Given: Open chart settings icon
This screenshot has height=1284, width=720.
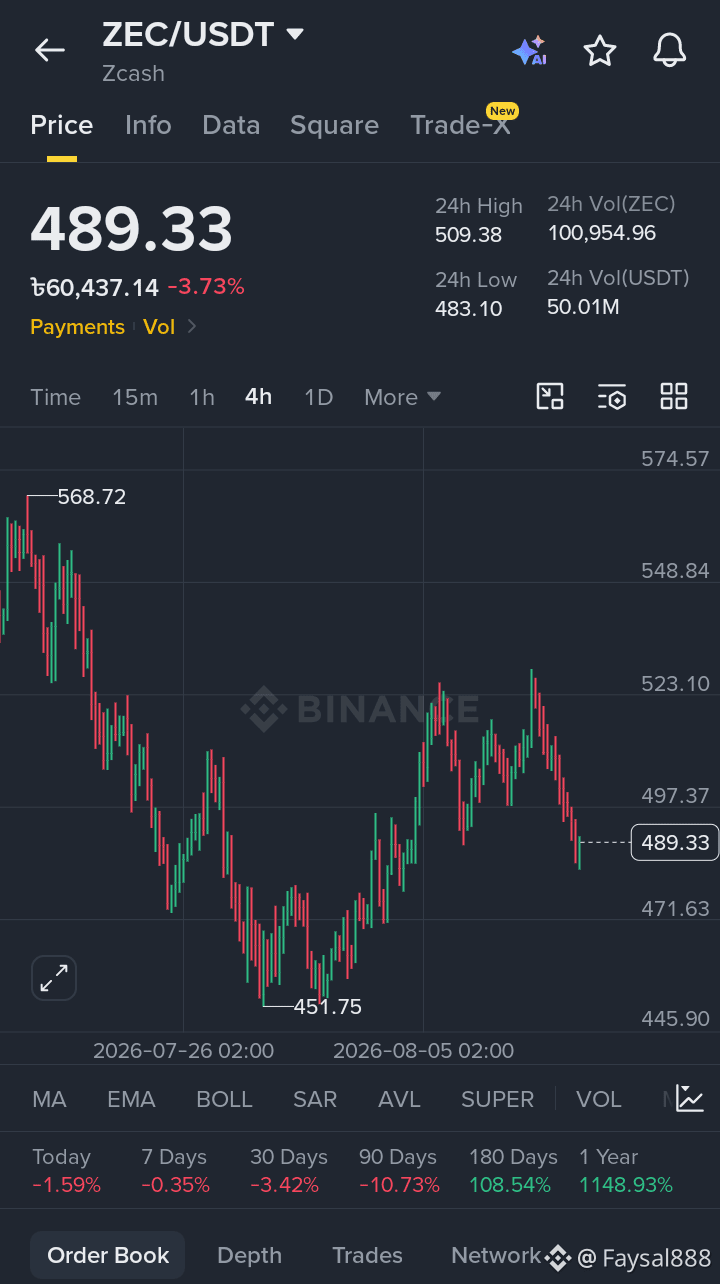Looking at the screenshot, I should click(612, 397).
